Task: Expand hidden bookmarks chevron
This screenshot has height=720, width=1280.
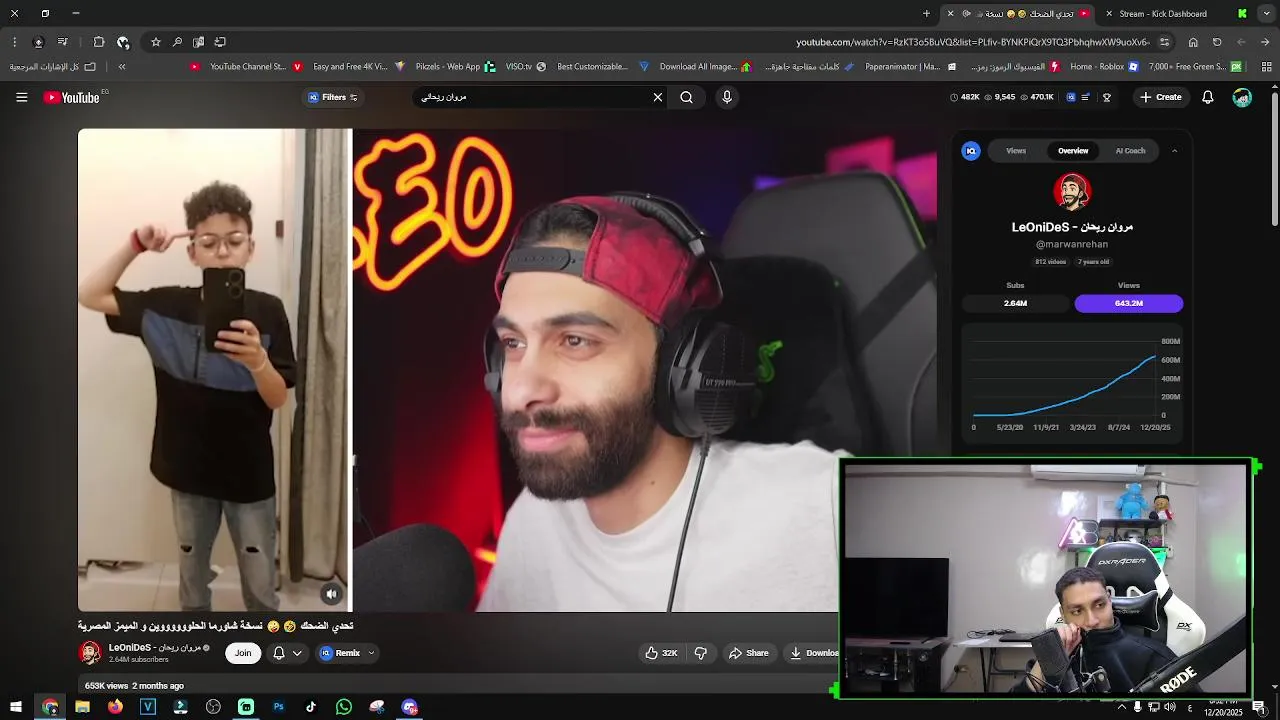Action: click(122, 67)
